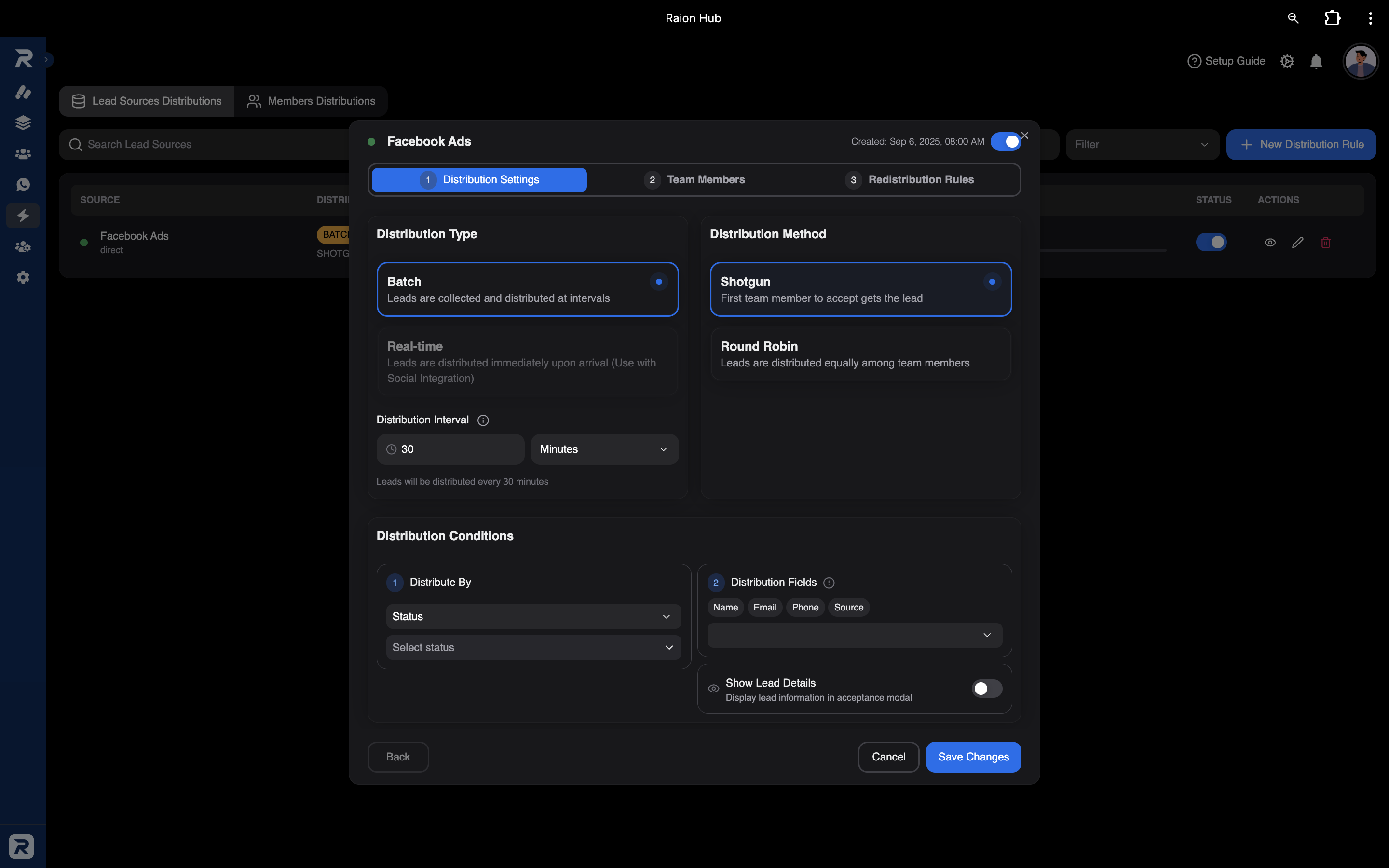
Task: Open the user profile avatar
Action: click(x=1360, y=61)
